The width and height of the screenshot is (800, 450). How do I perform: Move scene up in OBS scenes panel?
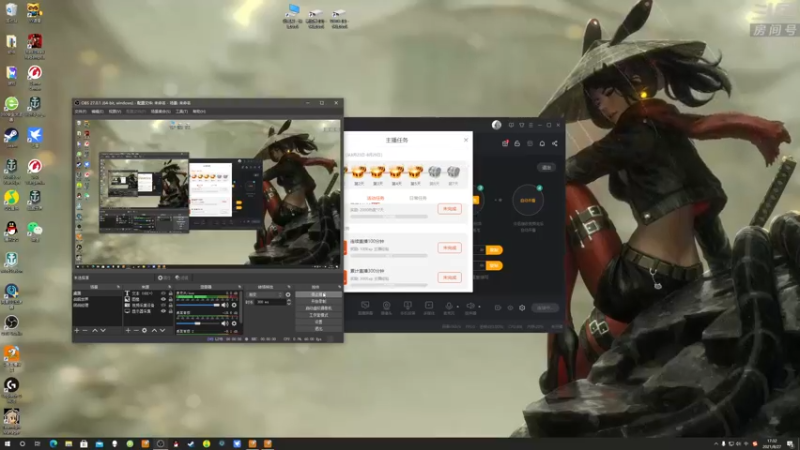tap(94, 331)
